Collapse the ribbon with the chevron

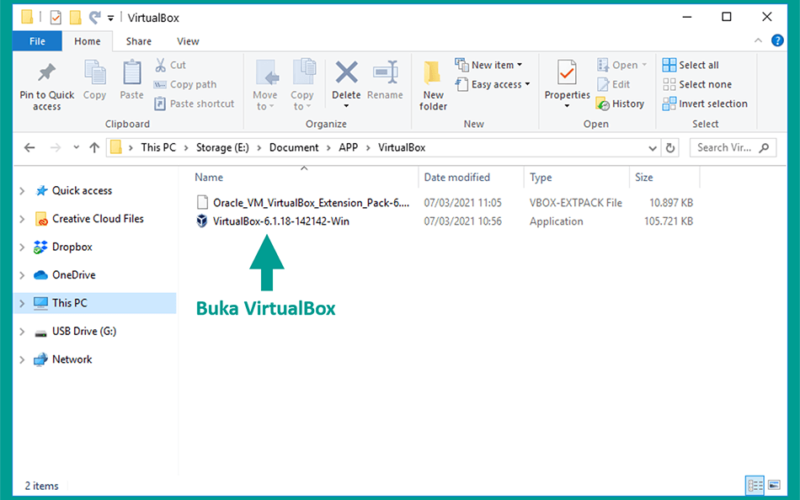point(758,40)
